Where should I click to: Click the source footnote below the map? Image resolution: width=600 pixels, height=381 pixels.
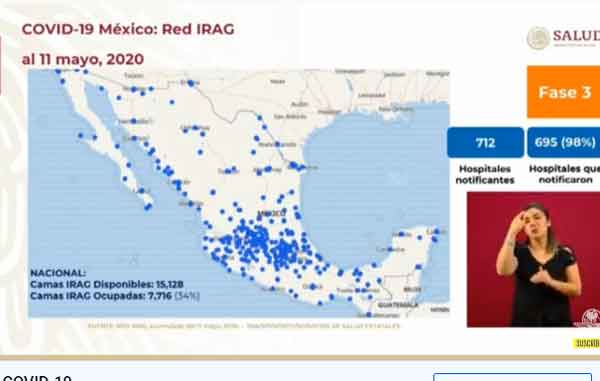[x=244, y=326]
